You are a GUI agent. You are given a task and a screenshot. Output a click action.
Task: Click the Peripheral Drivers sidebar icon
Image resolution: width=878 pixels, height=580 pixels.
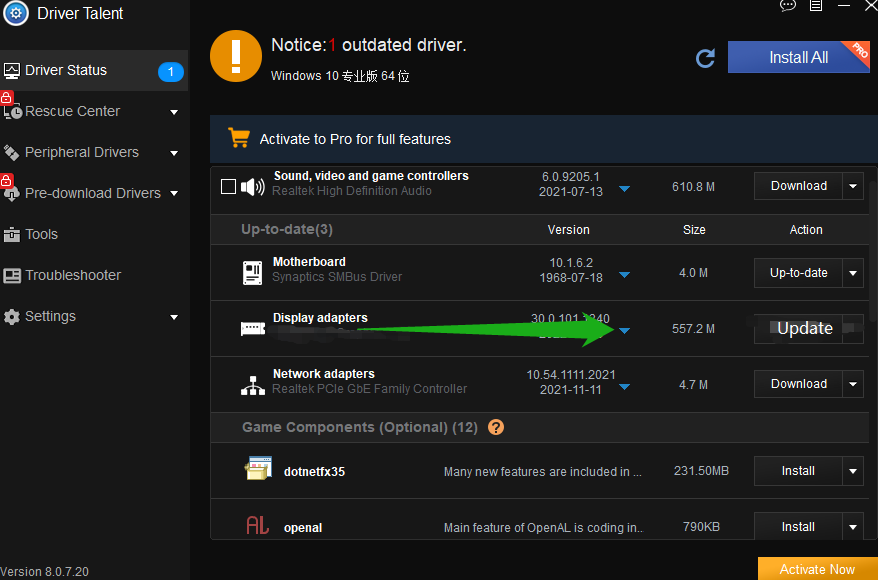pyautogui.click(x=11, y=152)
